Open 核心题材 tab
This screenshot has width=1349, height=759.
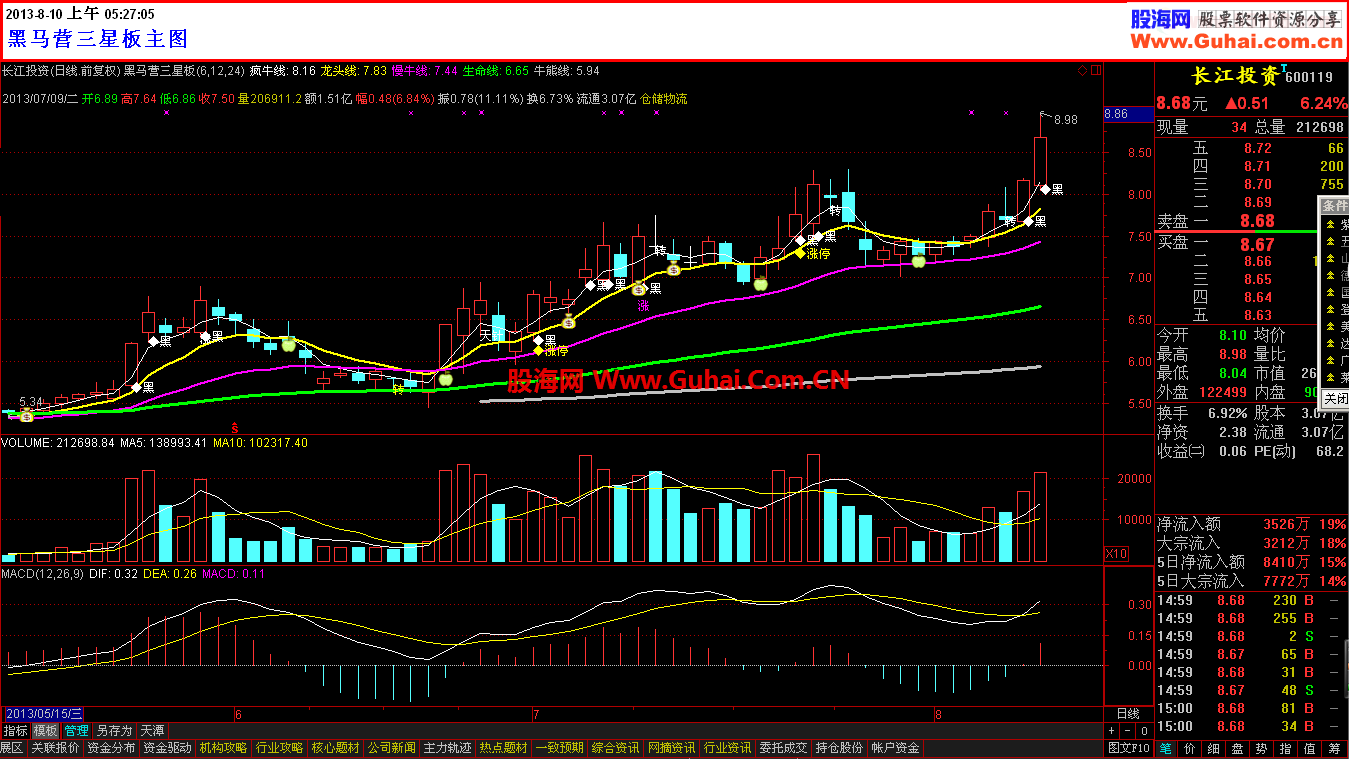click(x=335, y=748)
